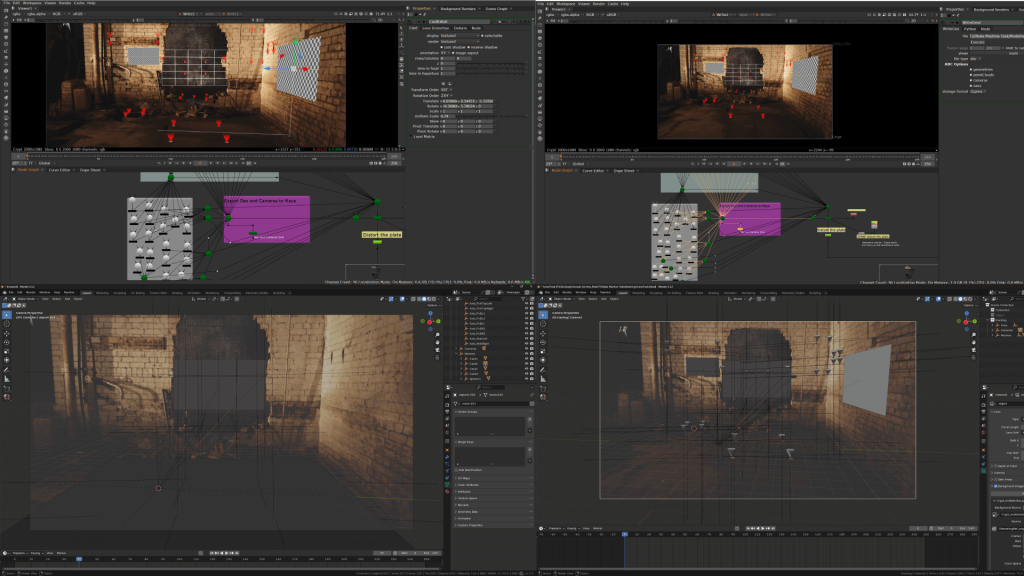
Task: Toggle the selectable checkbox in Card properties
Action: point(483,36)
